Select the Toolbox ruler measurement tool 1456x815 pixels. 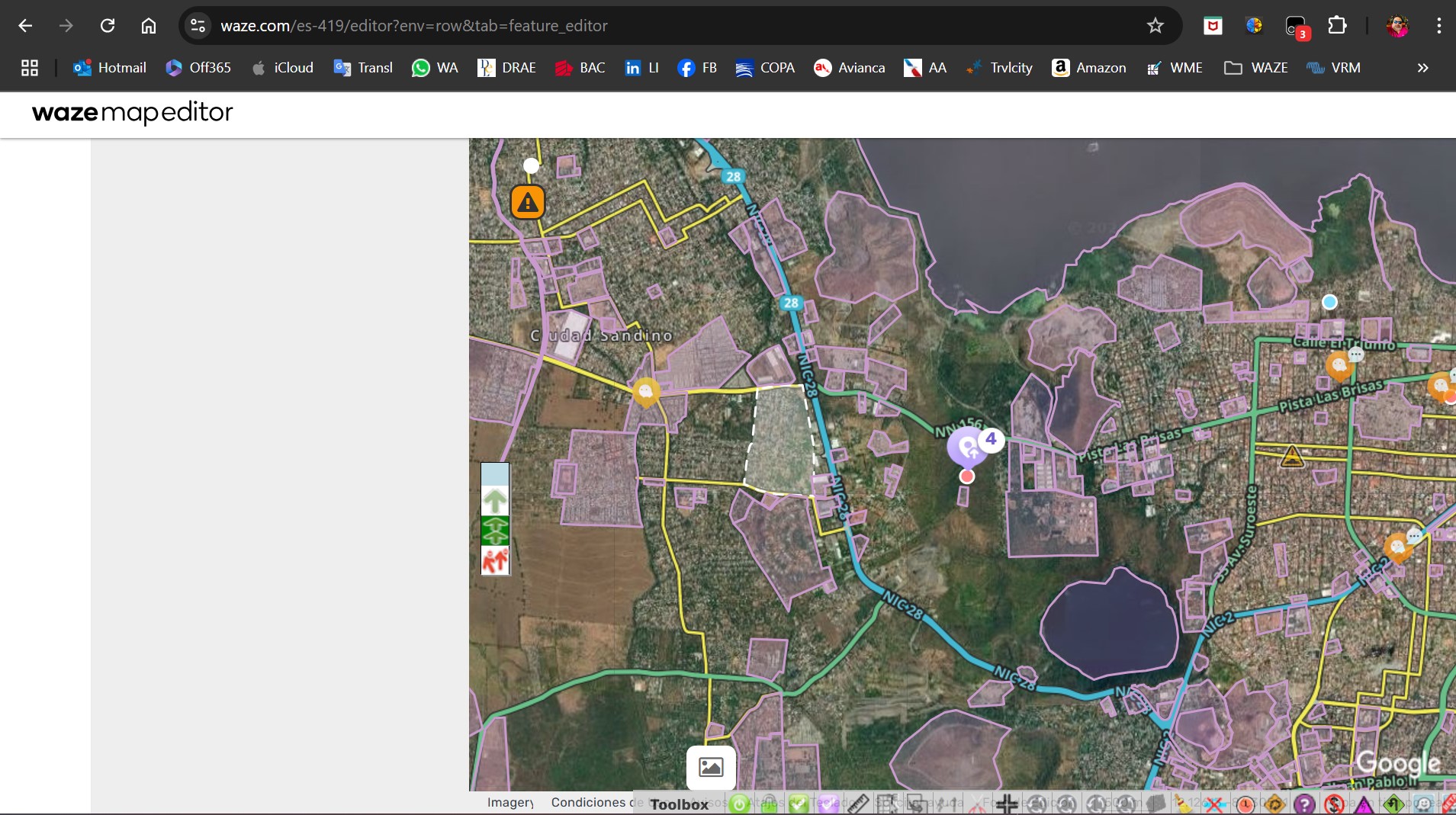[857, 804]
